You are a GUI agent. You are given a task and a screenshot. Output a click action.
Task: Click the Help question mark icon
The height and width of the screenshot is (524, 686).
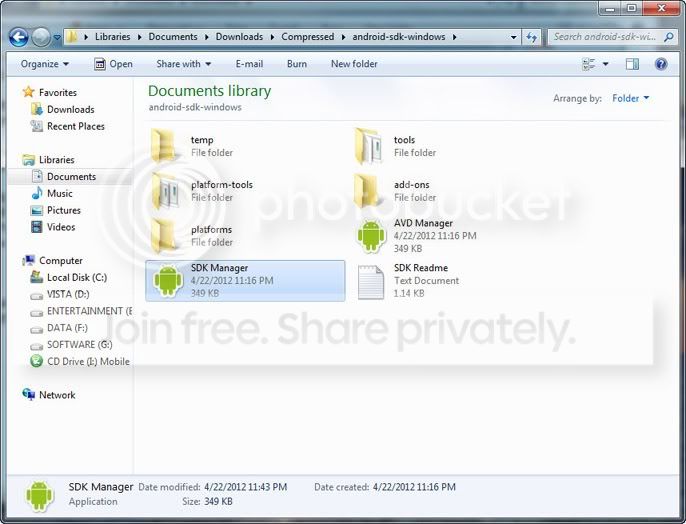click(x=661, y=64)
